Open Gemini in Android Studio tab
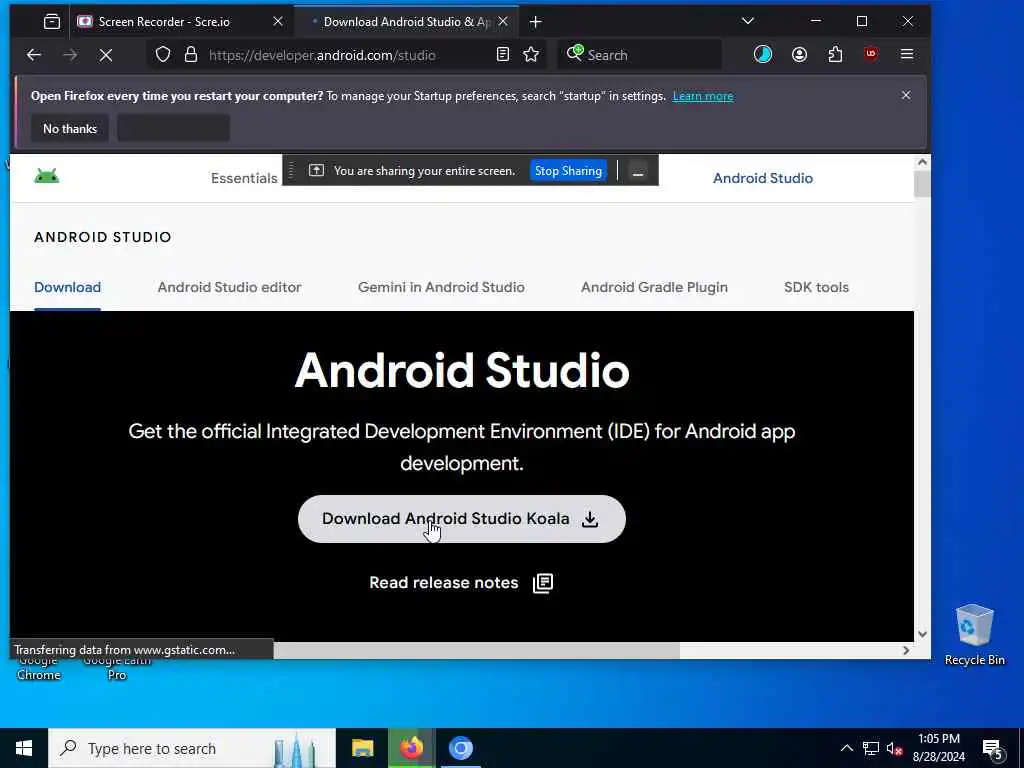 (441, 287)
